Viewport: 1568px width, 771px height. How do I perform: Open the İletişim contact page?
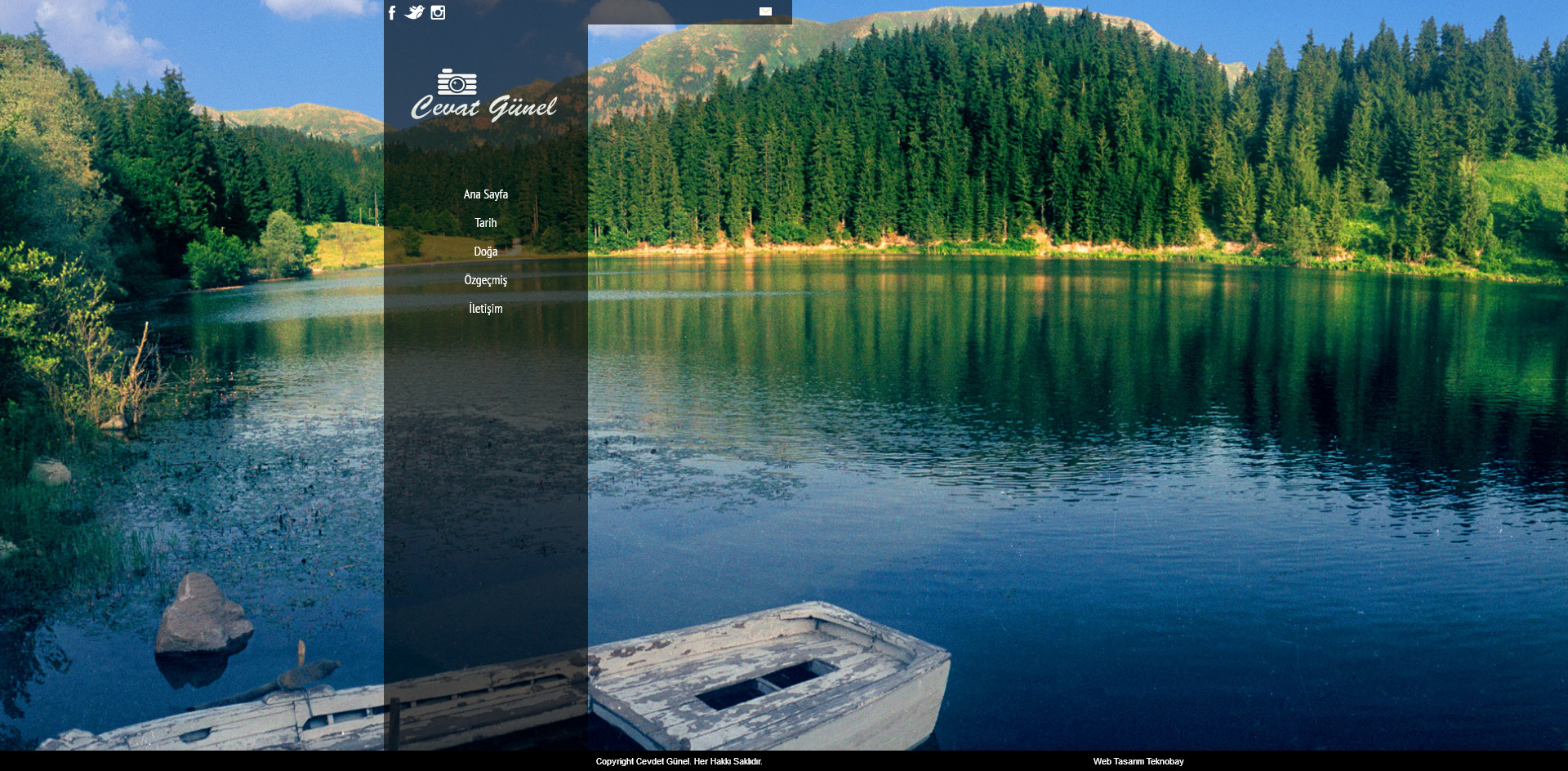point(486,309)
